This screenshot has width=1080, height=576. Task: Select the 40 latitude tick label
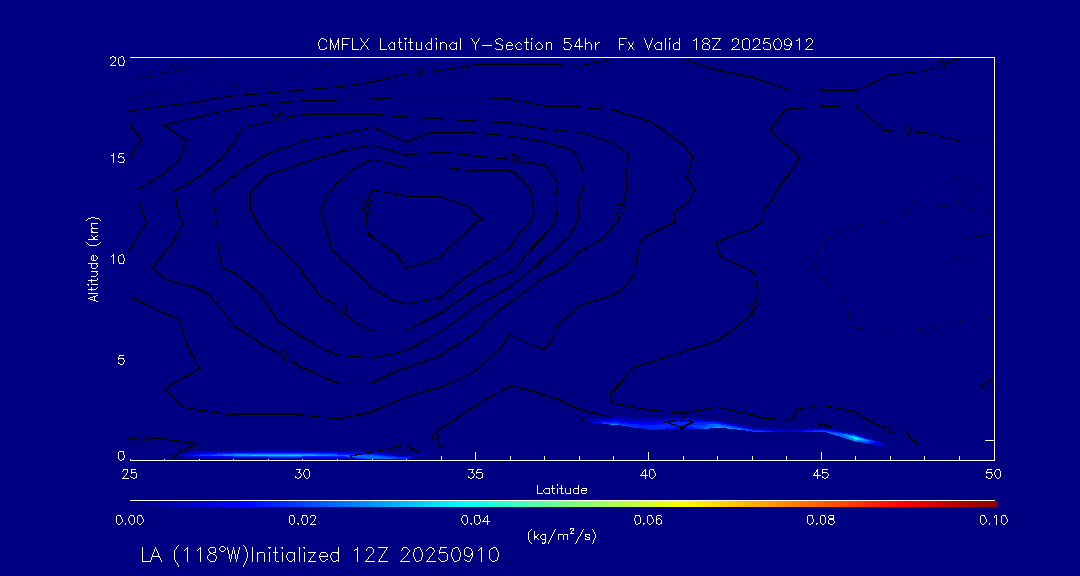point(648,474)
